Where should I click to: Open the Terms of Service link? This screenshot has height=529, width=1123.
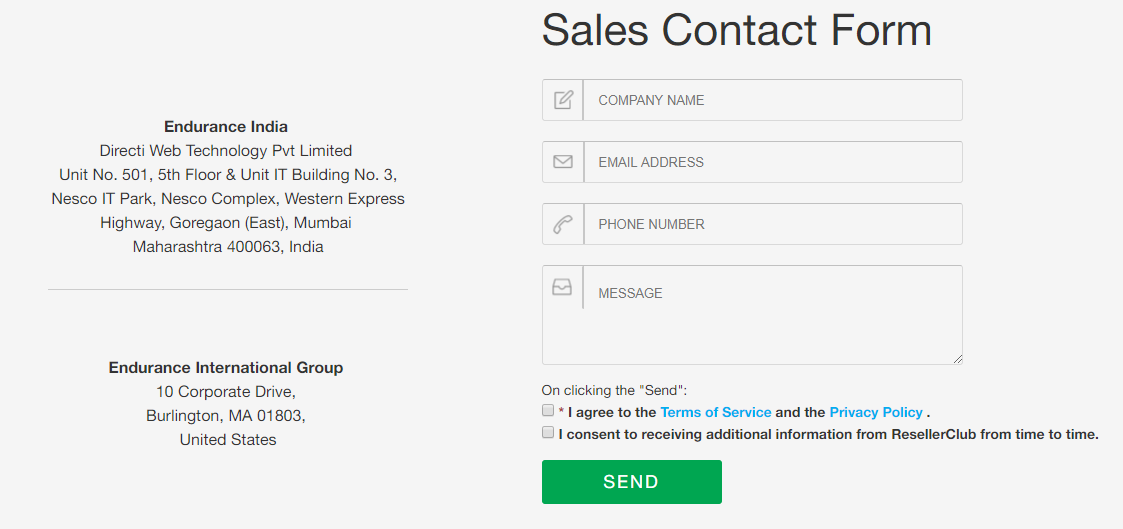point(715,412)
